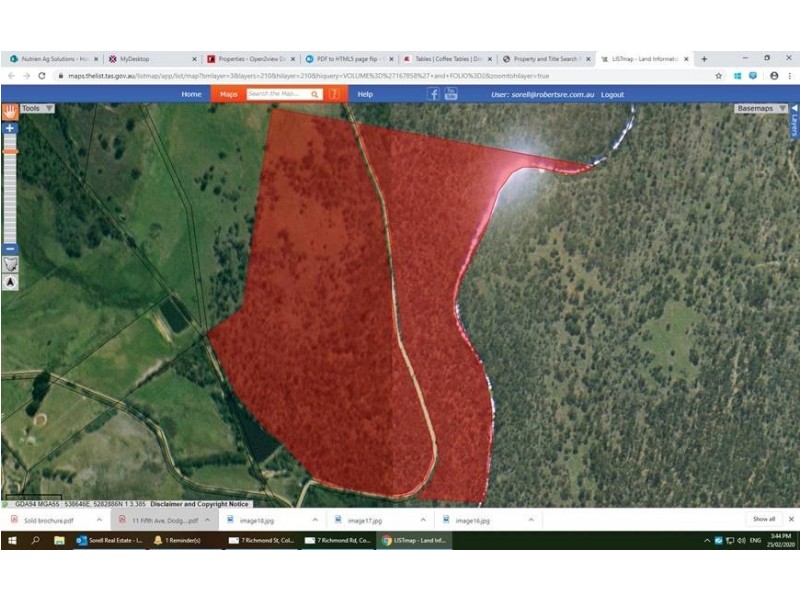Select the Maps menu item

tap(228, 94)
